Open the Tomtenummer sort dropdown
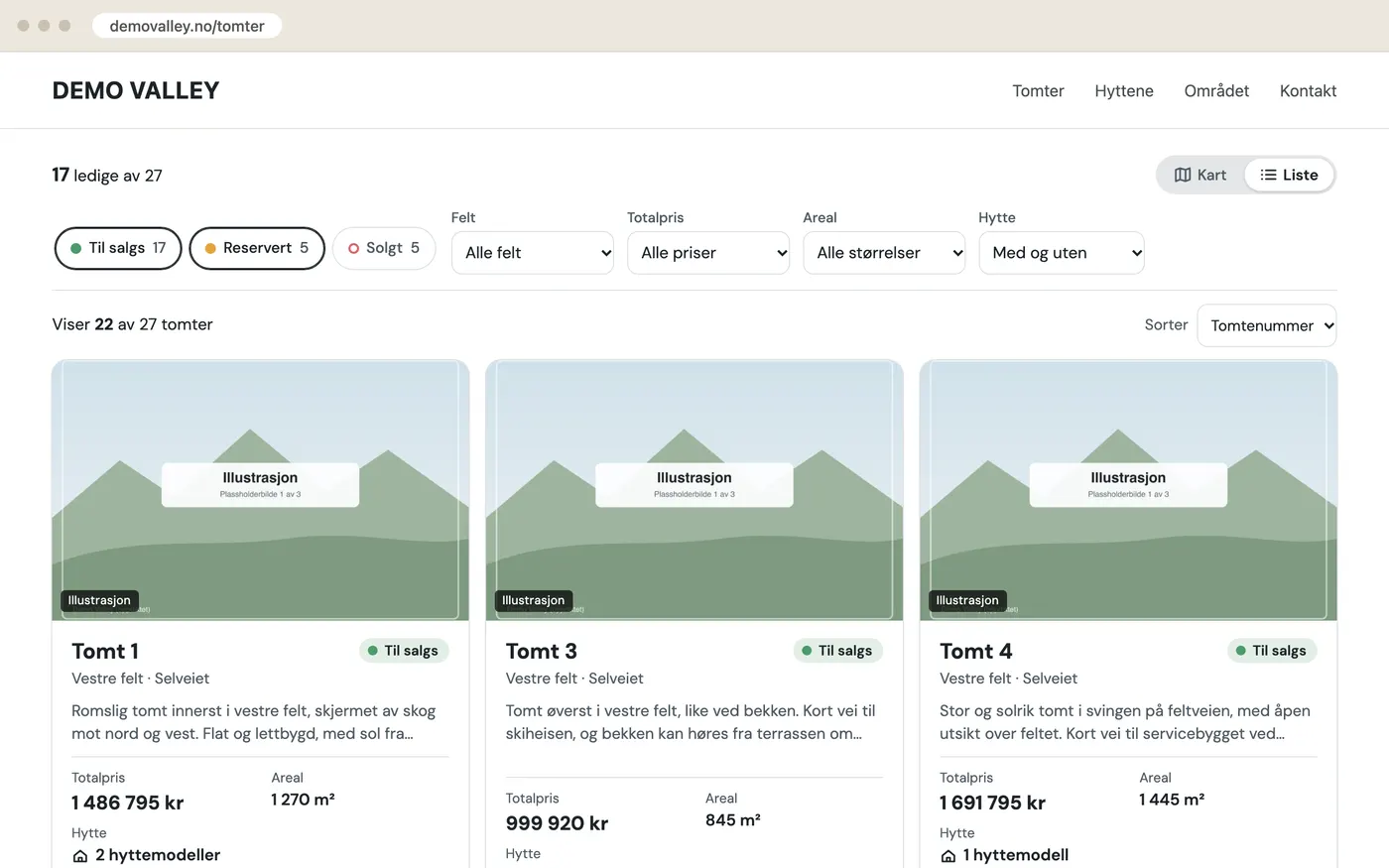 (x=1267, y=325)
